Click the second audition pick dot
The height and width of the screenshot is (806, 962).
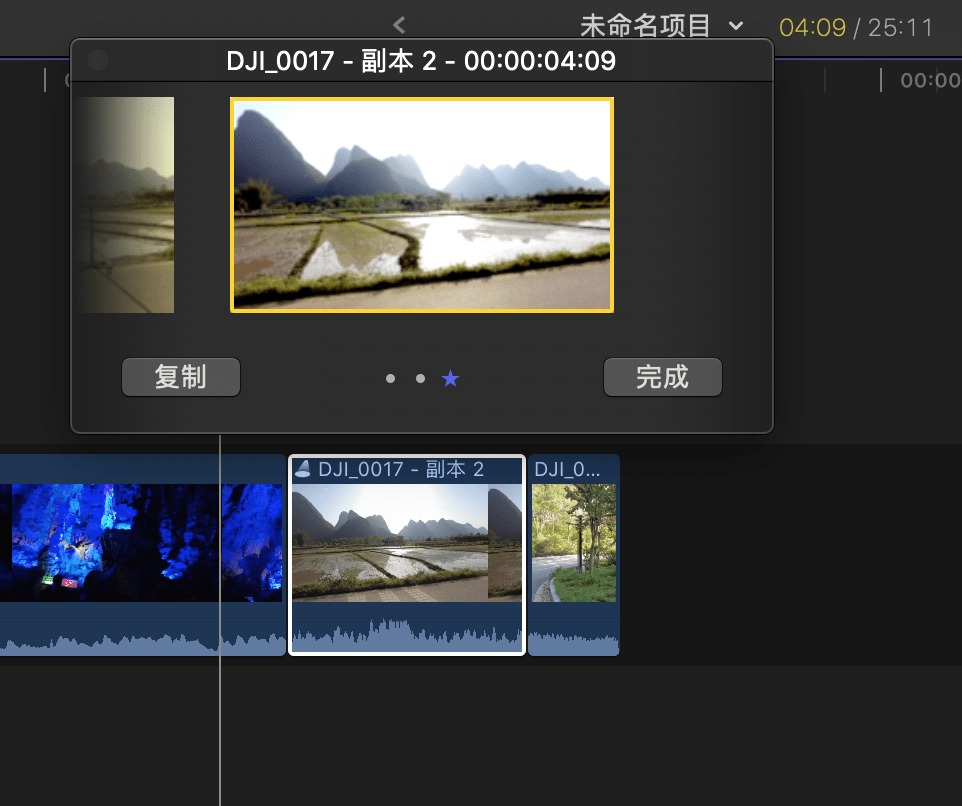click(x=420, y=378)
